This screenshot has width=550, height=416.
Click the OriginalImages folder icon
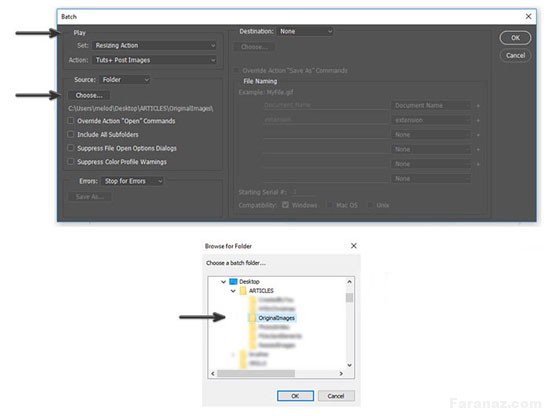tap(252, 318)
